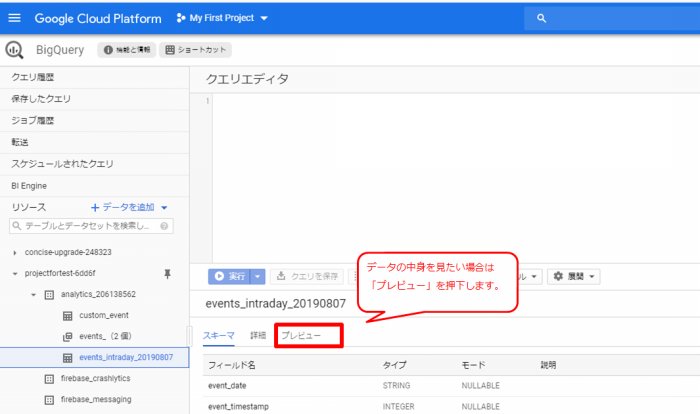Collapse the projectfortest-6dd6f project
Viewport: 700px width, 414px height.
click(15, 274)
